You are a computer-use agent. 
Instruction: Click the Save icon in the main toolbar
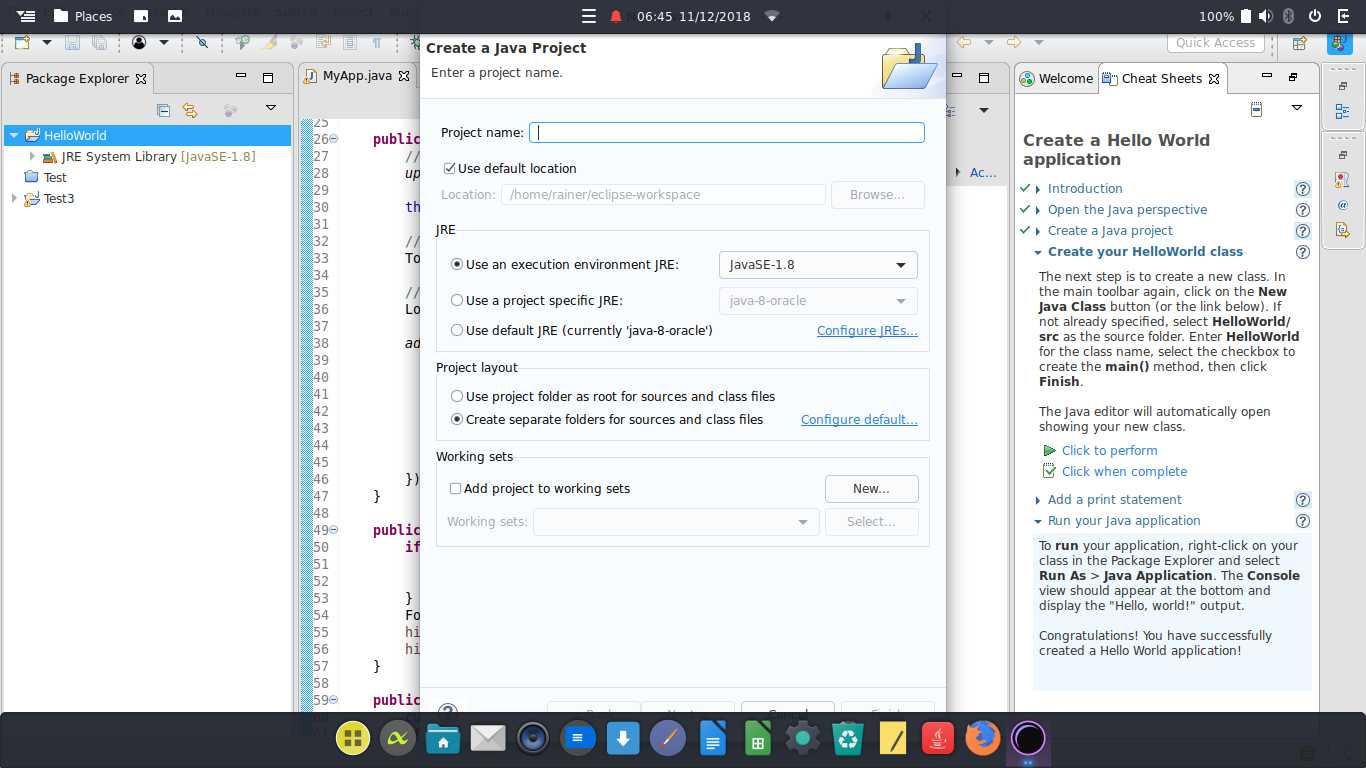(72, 43)
